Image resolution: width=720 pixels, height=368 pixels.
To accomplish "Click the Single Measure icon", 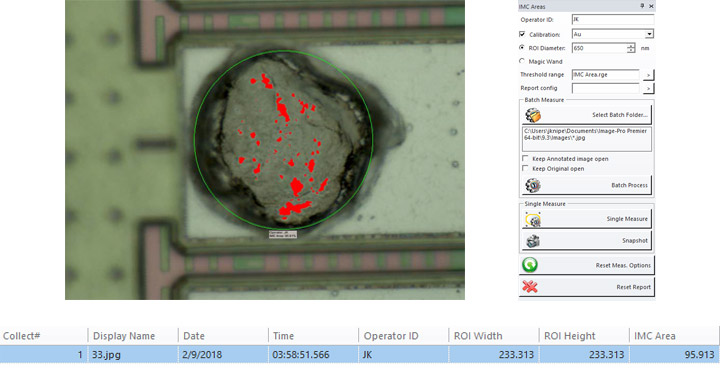I will [x=533, y=219].
